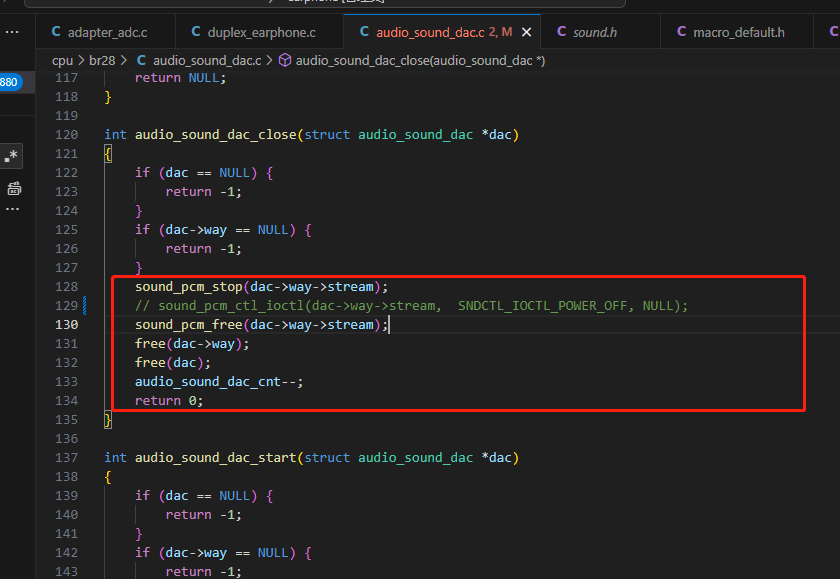Click 'audio_sound_dac_start' function name in code
The image size is (840, 579).
click(x=215, y=457)
